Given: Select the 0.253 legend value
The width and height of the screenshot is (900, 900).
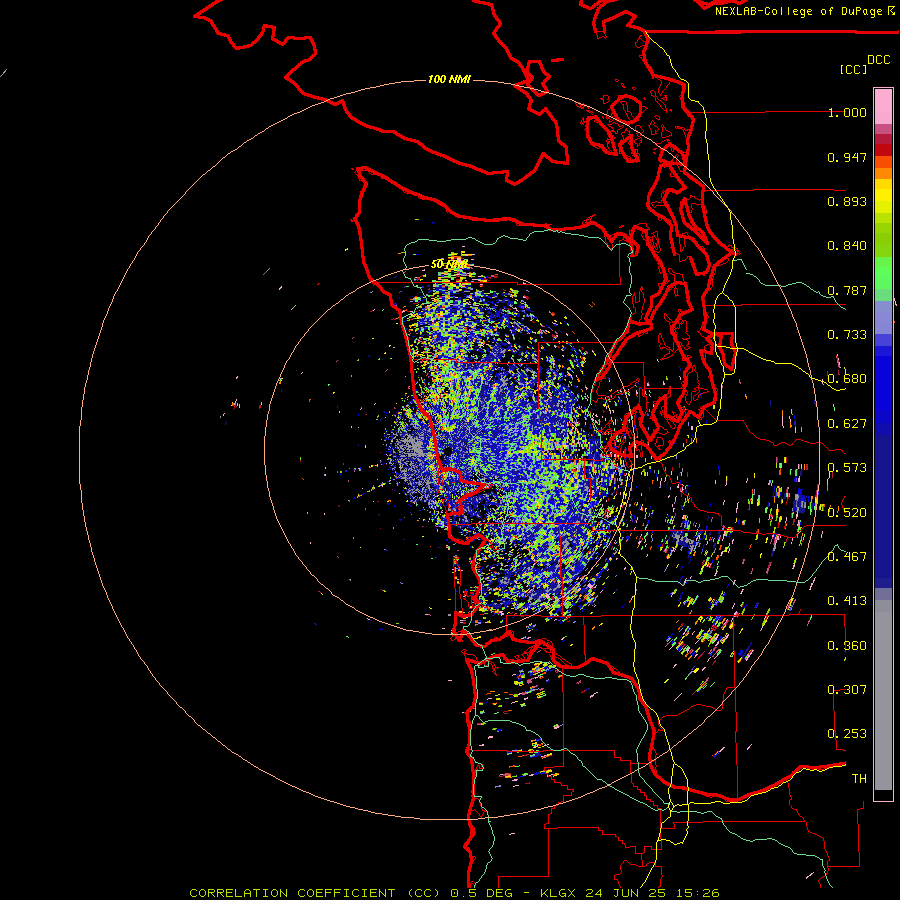Looking at the screenshot, I should (x=847, y=734).
